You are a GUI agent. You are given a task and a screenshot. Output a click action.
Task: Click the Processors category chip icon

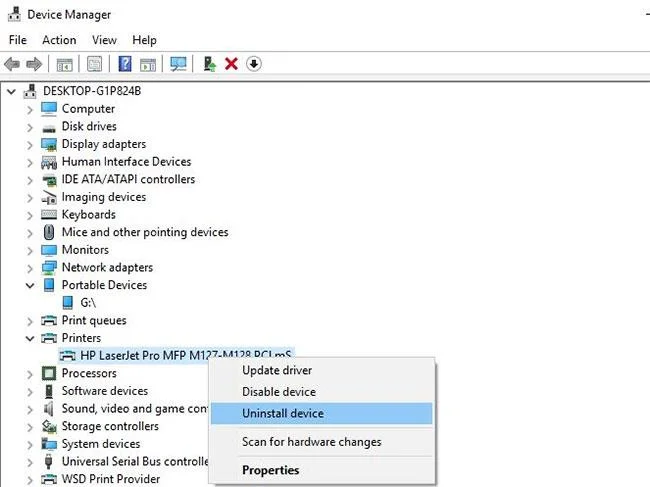(x=49, y=373)
